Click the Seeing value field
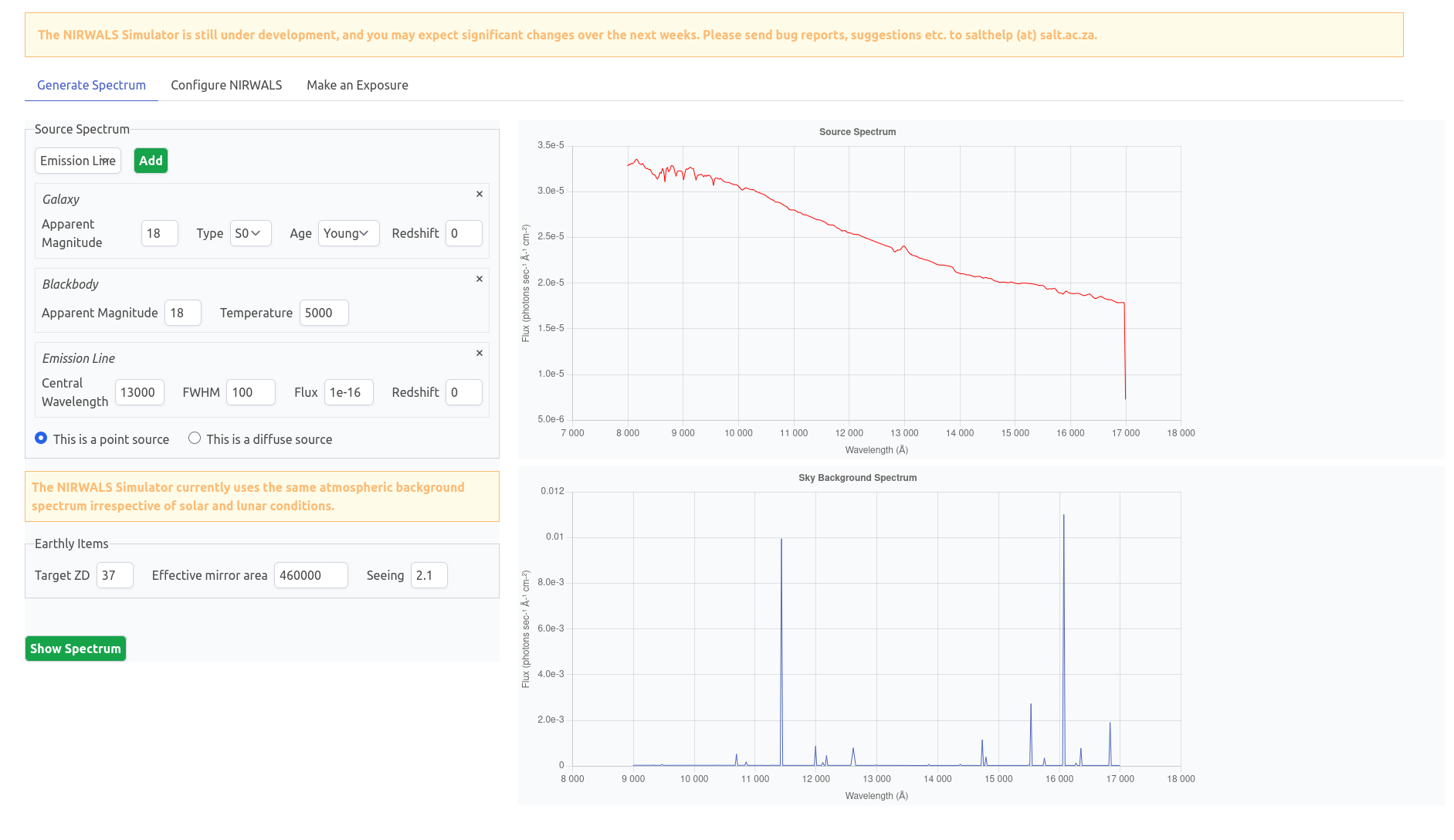 (429, 575)
